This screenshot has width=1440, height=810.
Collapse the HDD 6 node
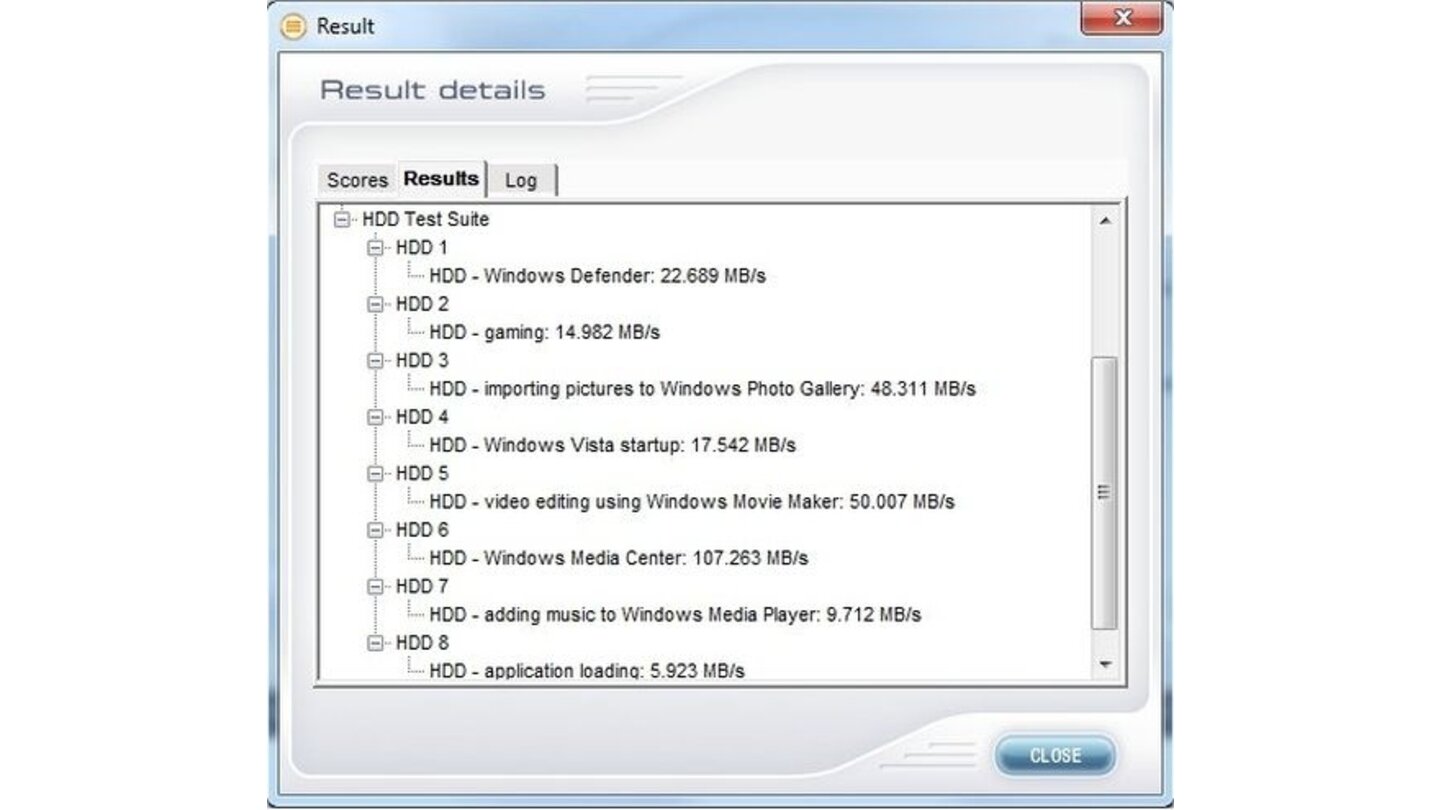point(376,529)
